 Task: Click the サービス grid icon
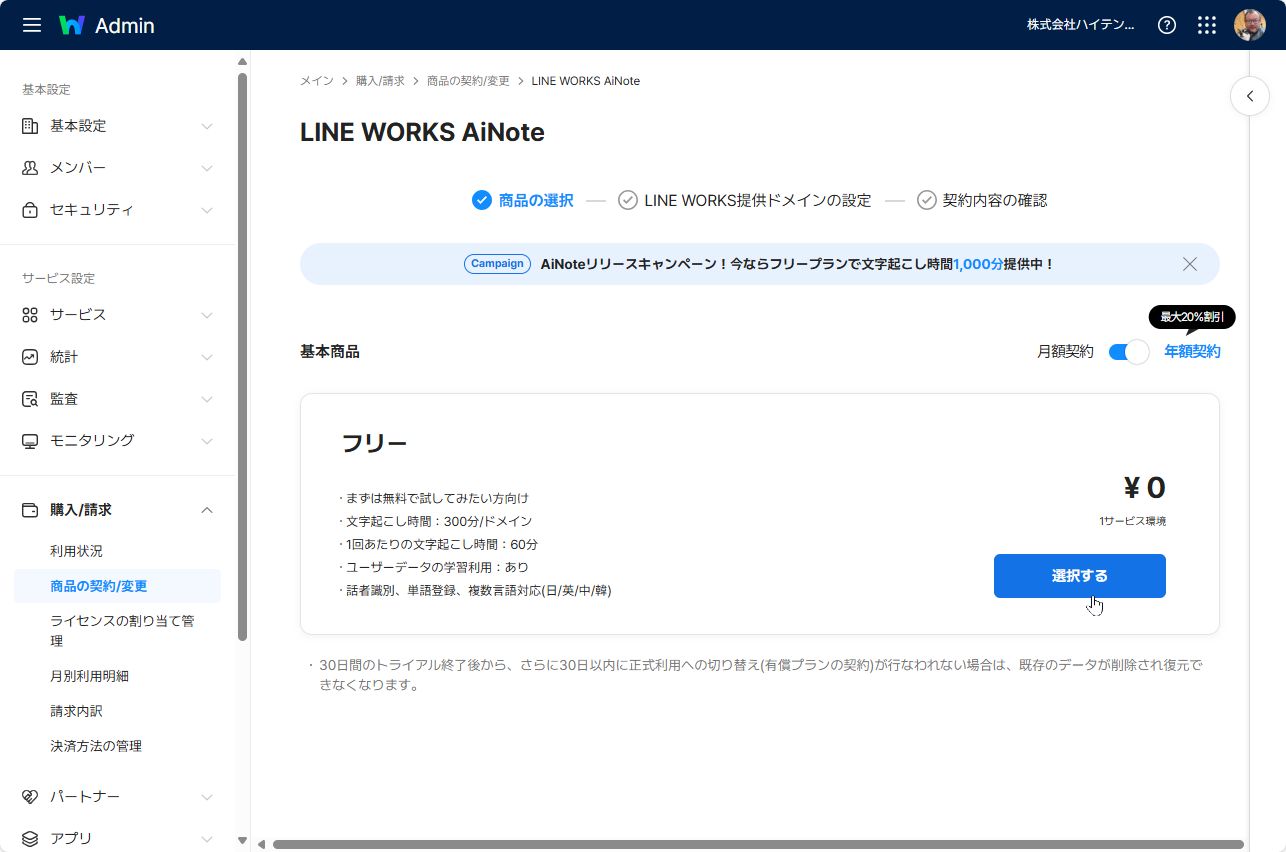(x=30, y=315)
